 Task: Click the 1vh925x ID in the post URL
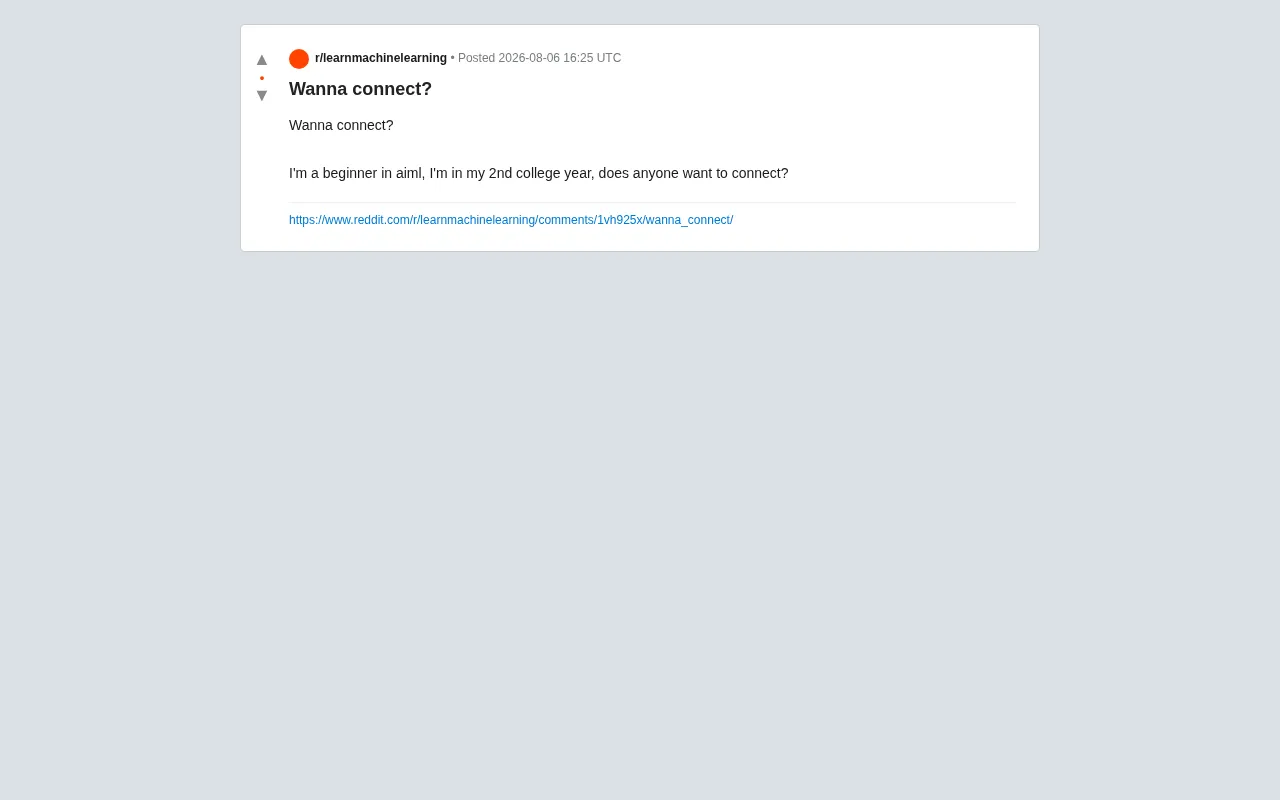[x=620, y=220]
